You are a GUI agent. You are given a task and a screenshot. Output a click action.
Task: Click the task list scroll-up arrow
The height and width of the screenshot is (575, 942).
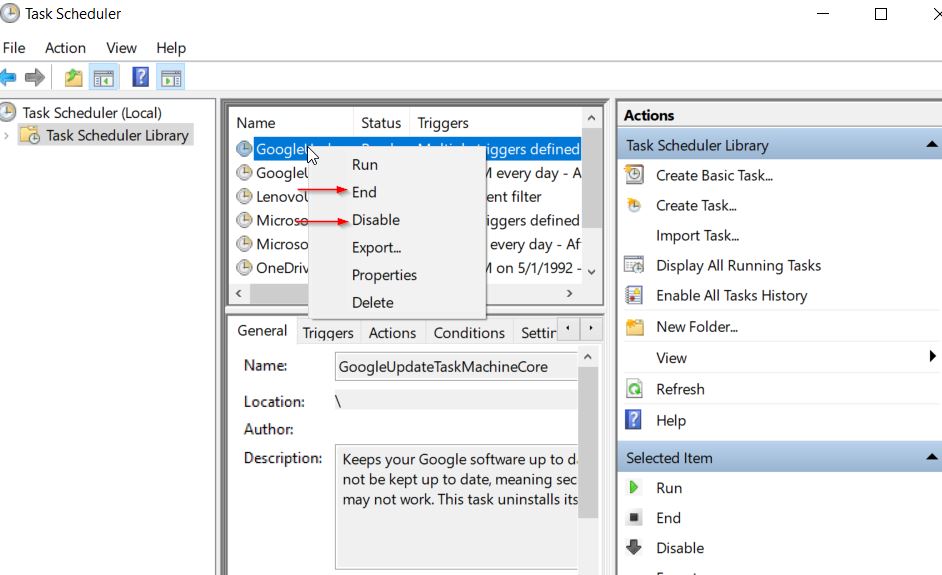click(591, 118)
